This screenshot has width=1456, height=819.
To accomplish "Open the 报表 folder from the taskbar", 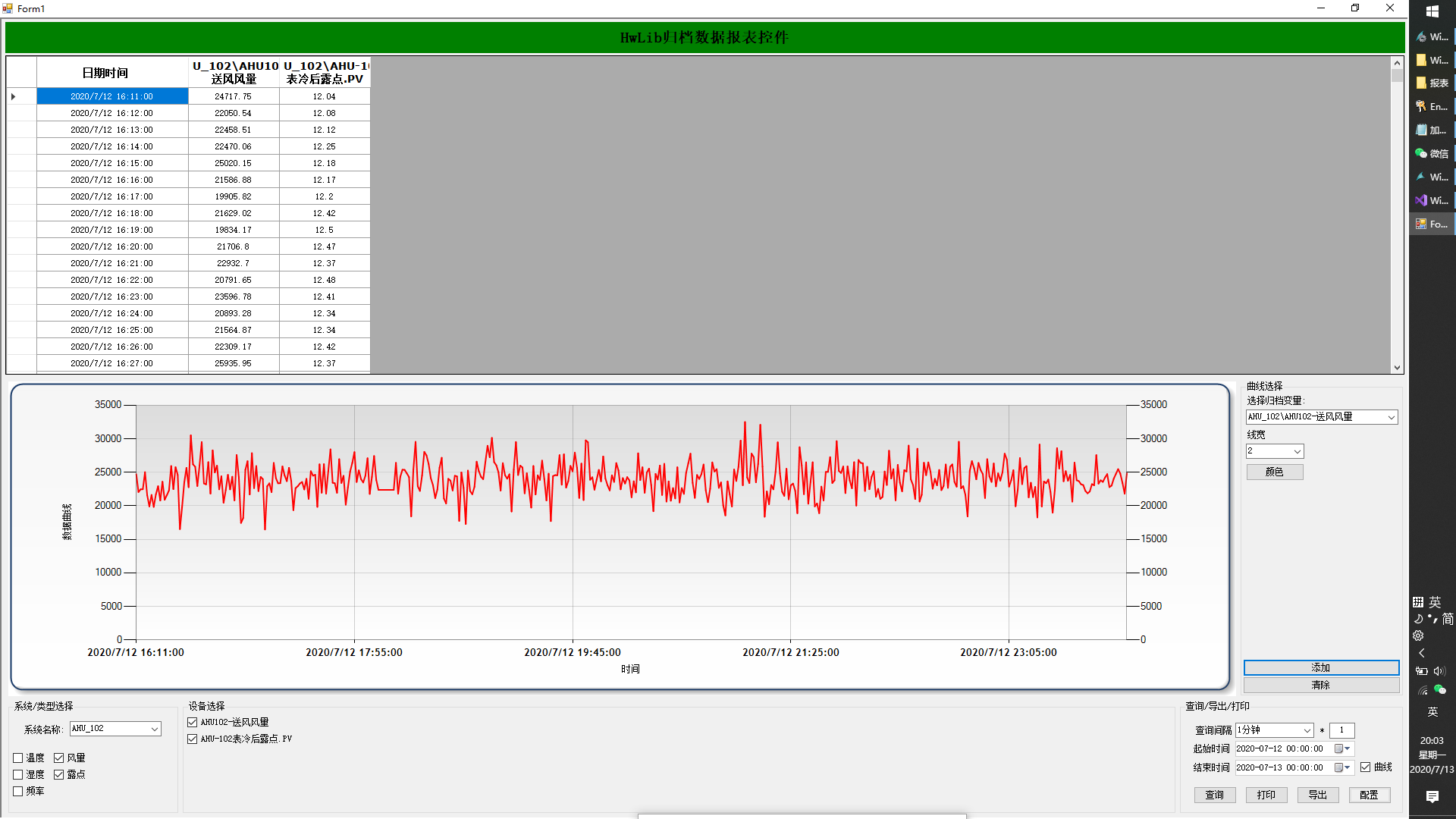I will pos(1432,83).
